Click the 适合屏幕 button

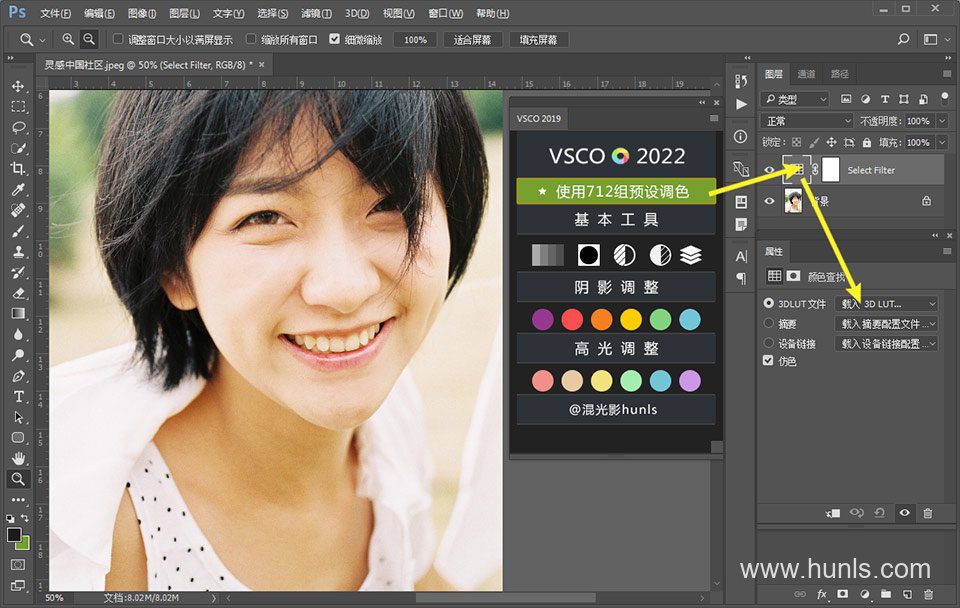click(x=472, y=40)
